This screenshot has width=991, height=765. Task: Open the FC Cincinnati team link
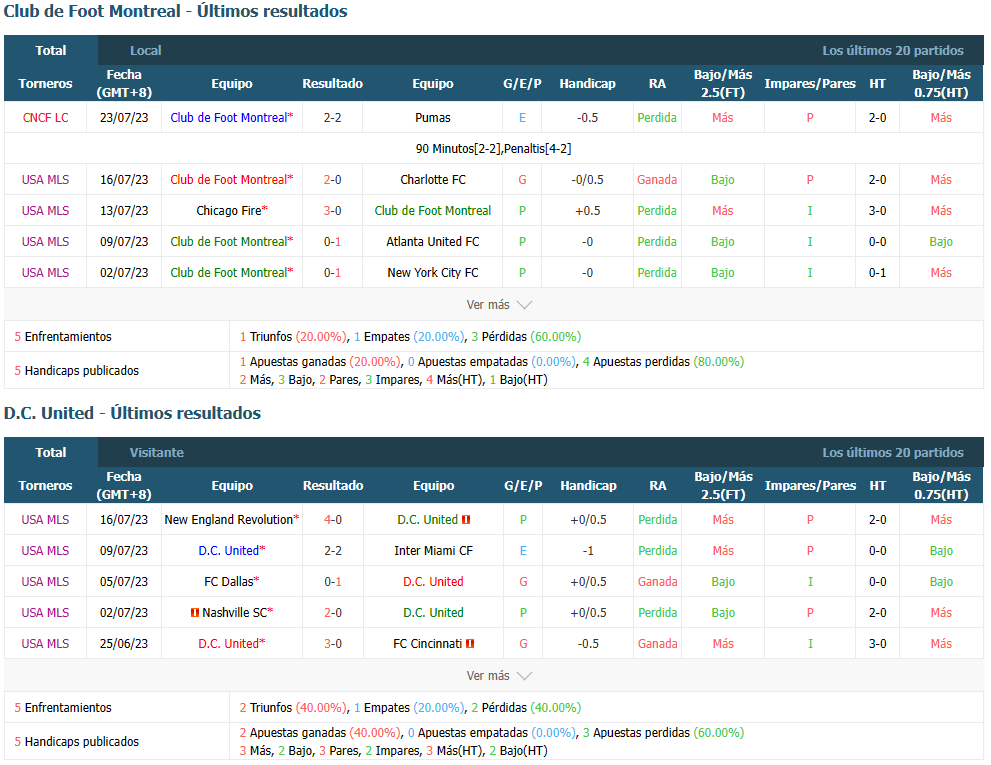click(x=427, y=644)
